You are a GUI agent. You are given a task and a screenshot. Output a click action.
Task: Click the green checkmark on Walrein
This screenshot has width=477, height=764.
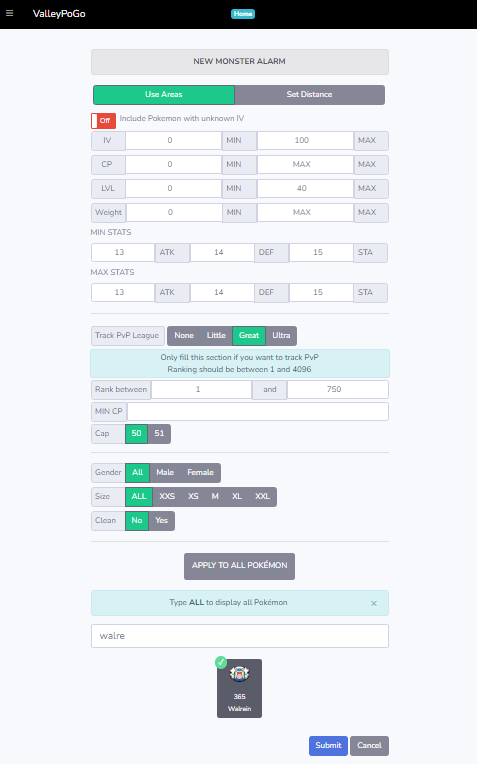pyautogui.click(x=221, y=662)
